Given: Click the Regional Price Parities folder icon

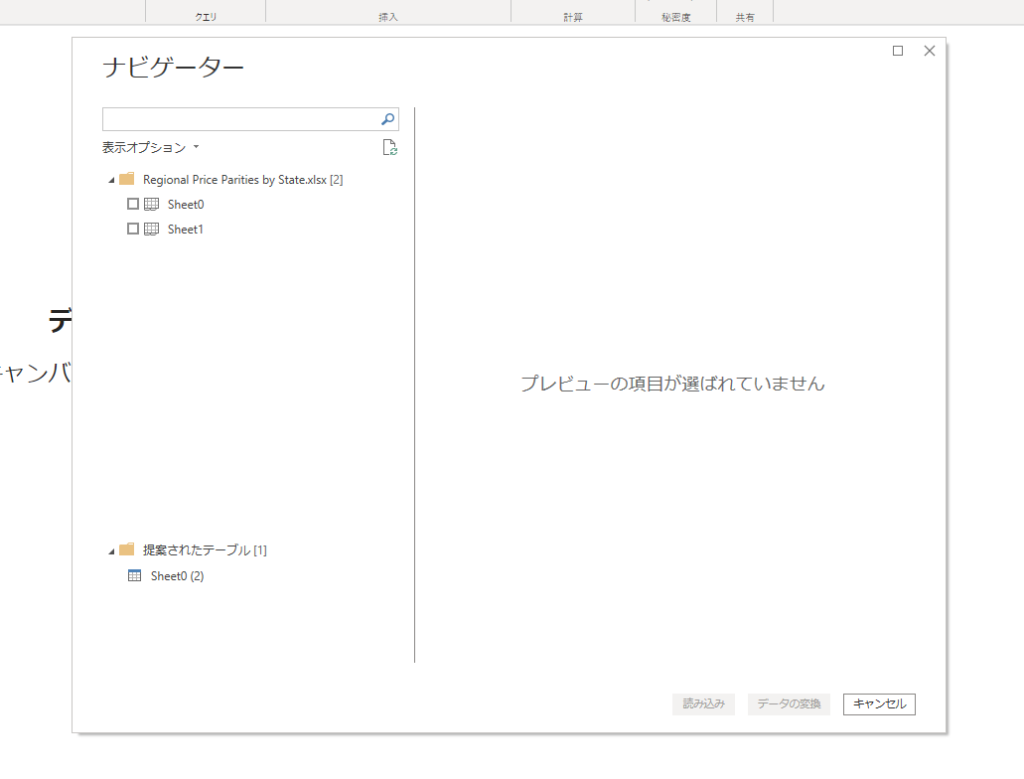Looking at the screenshot, I should click(127, 180).
